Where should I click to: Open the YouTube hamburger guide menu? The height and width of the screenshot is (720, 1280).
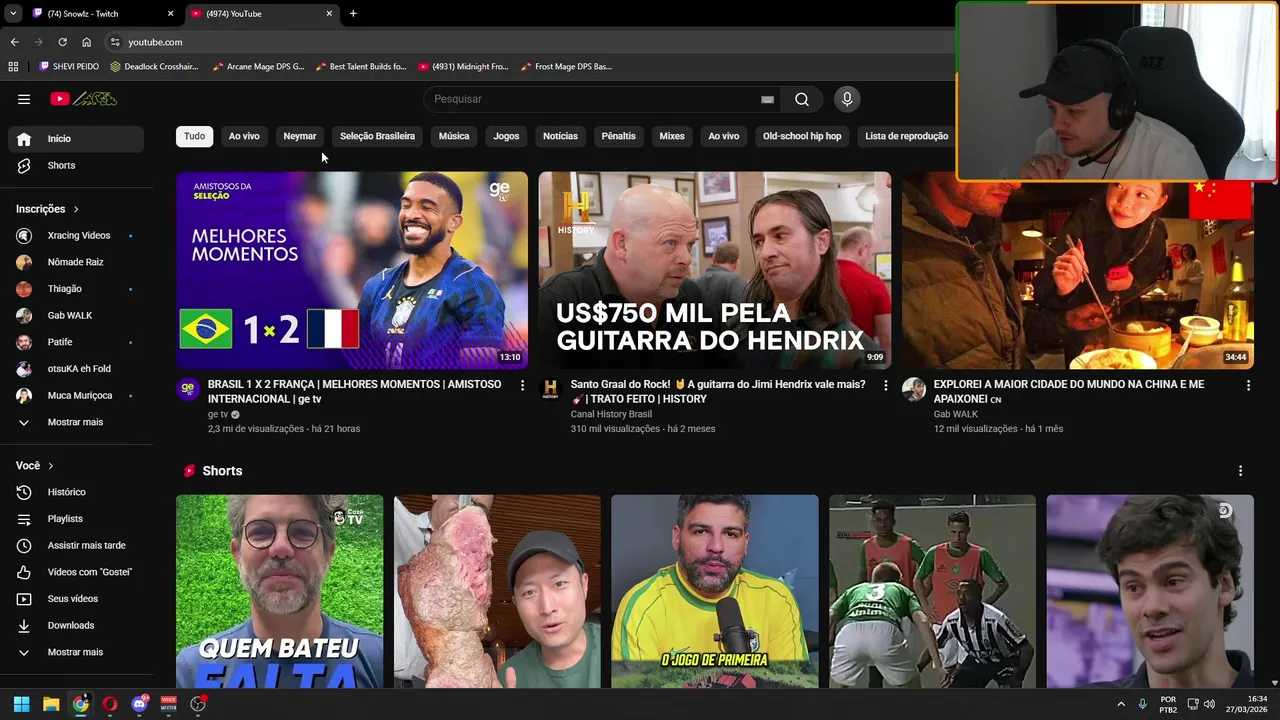[x=24, y=99]
